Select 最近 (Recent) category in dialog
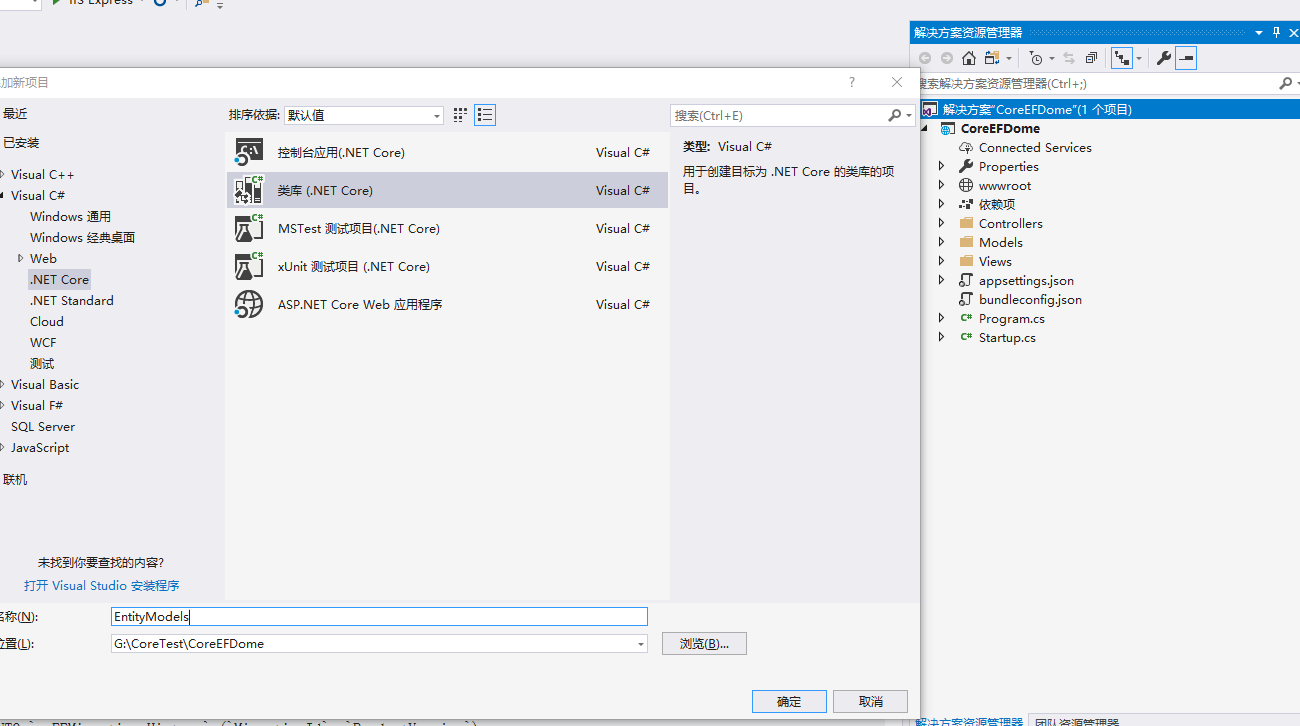1300x726 pixels. pyautogui.click(x=15, y=114)
